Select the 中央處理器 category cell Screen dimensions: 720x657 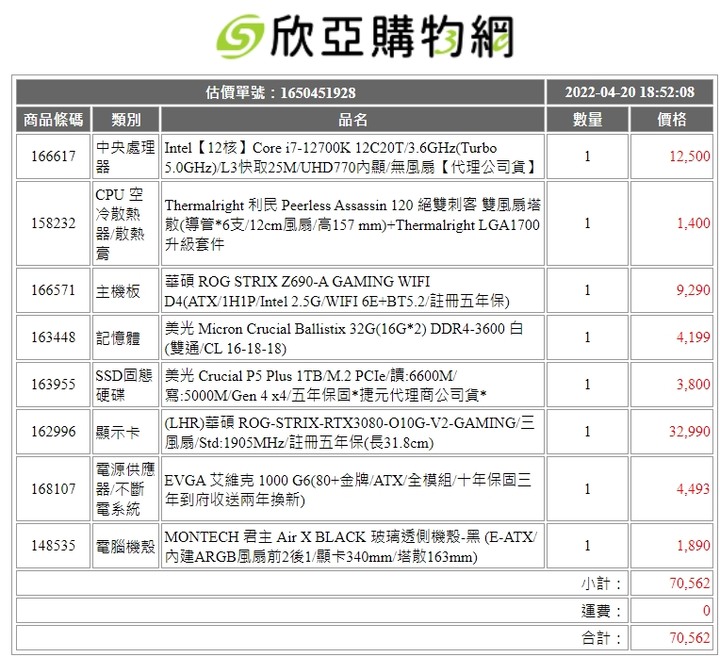coord(125,157)
